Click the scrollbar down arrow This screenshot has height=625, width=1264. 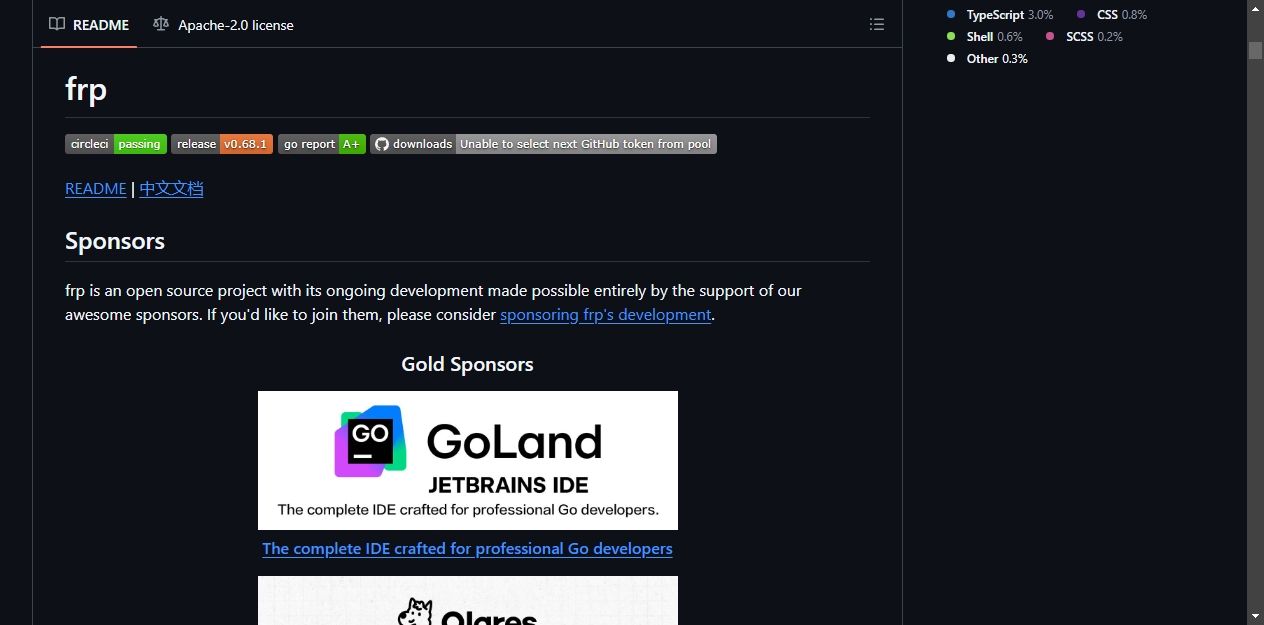(1255, 616)
